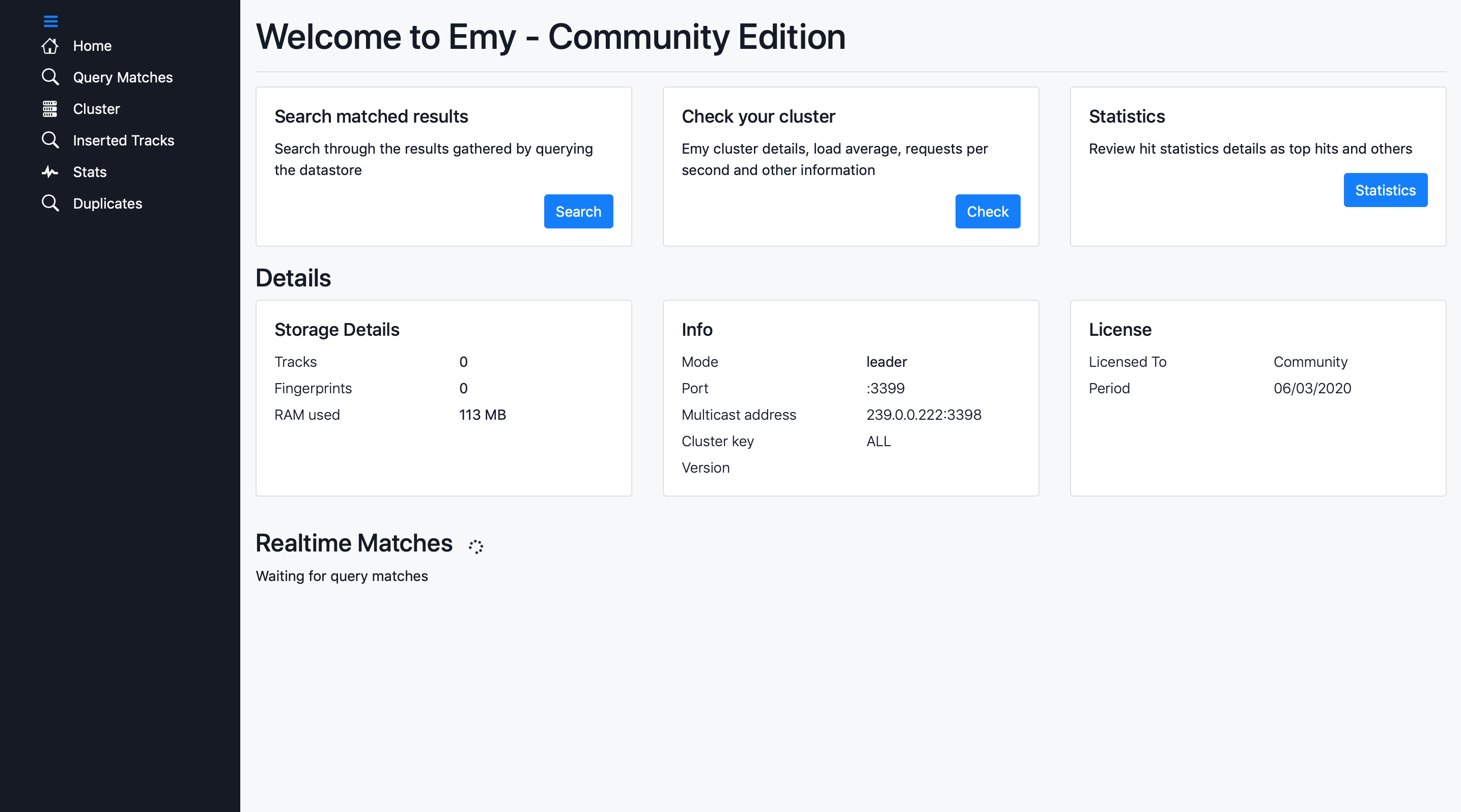Click the Realtime Matches loading spinner
1461x812 pixels.
[x=475, y=546]
